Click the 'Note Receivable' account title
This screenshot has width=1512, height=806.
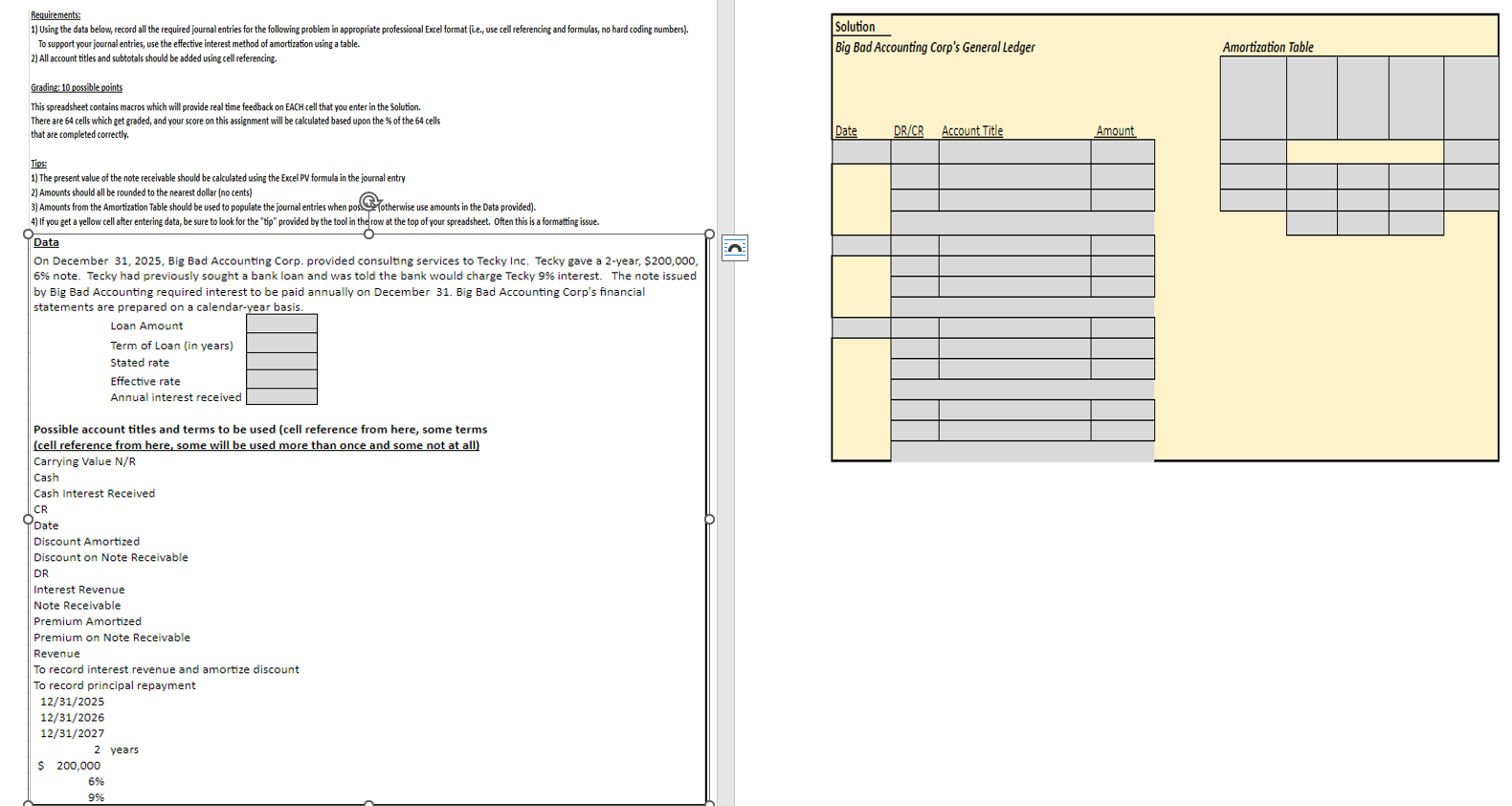[x=78, y=606]
